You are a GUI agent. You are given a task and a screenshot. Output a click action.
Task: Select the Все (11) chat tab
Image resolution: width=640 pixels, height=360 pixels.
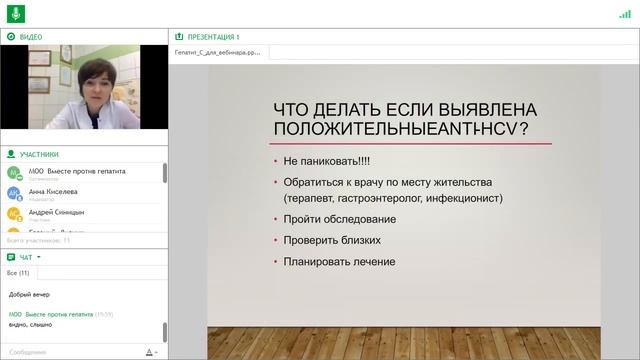18,273
